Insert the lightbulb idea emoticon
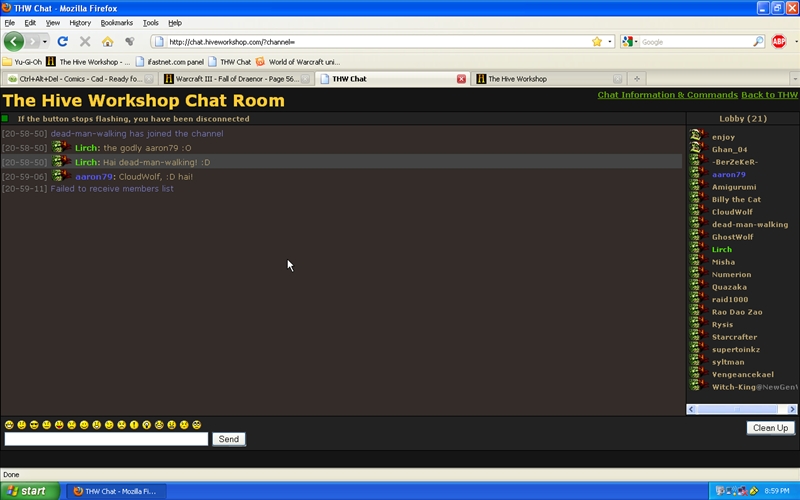 [146, 424]
